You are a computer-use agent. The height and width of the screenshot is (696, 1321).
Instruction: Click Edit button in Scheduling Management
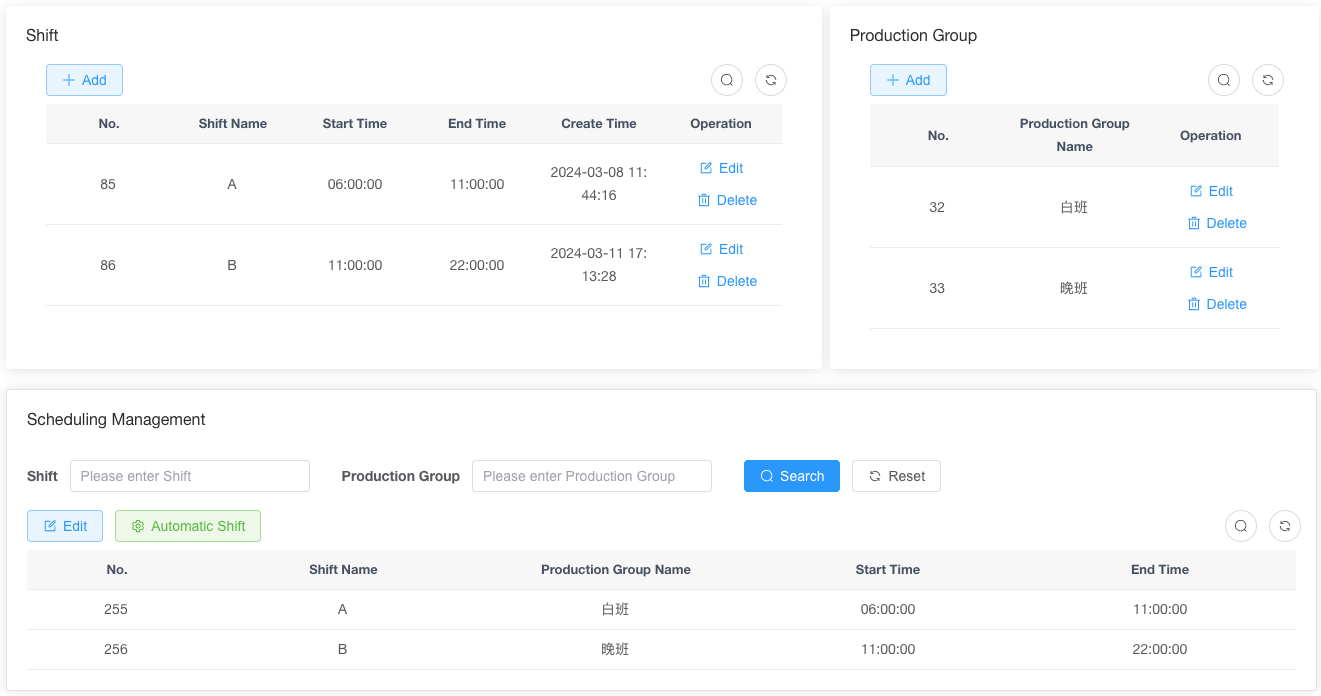pos(65,526)
